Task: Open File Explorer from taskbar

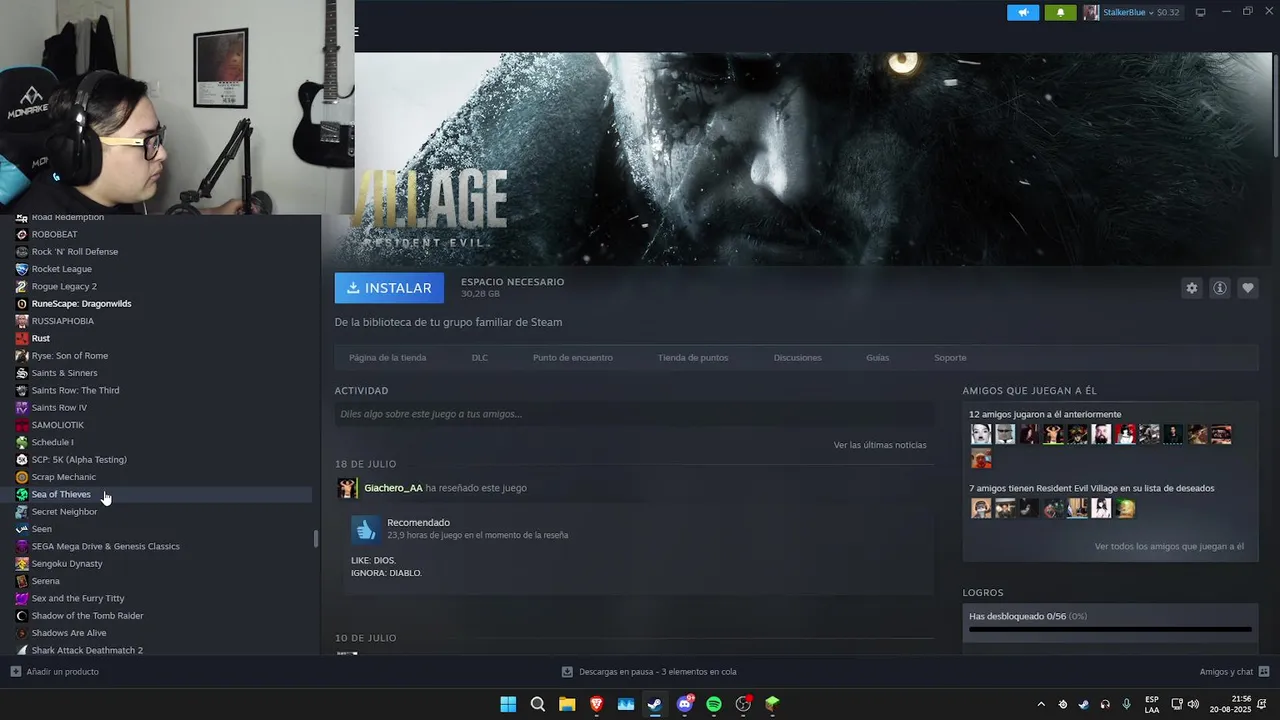Action: point(567,704)
